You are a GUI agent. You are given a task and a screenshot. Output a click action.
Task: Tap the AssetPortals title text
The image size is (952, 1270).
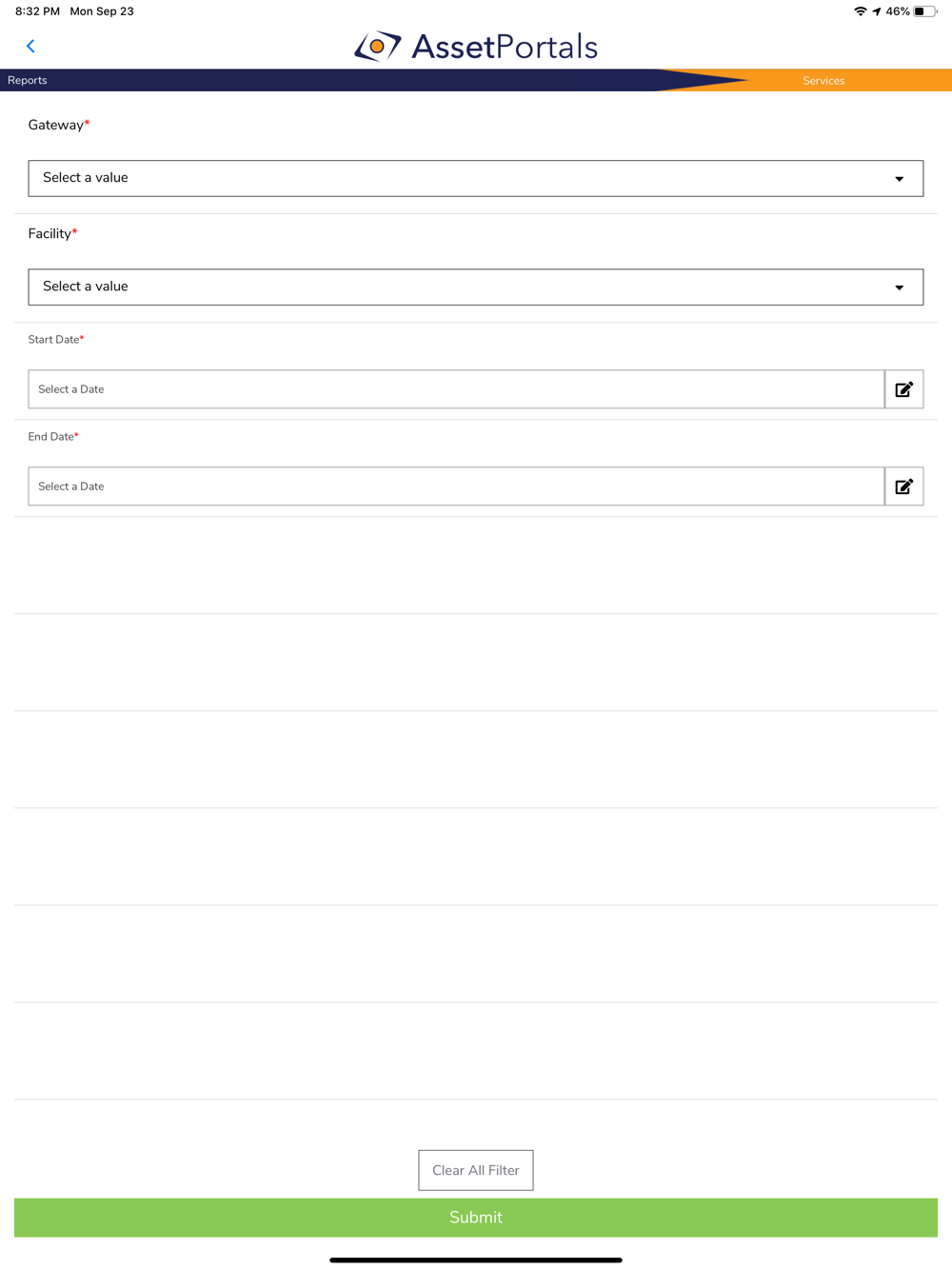[505, 47]
